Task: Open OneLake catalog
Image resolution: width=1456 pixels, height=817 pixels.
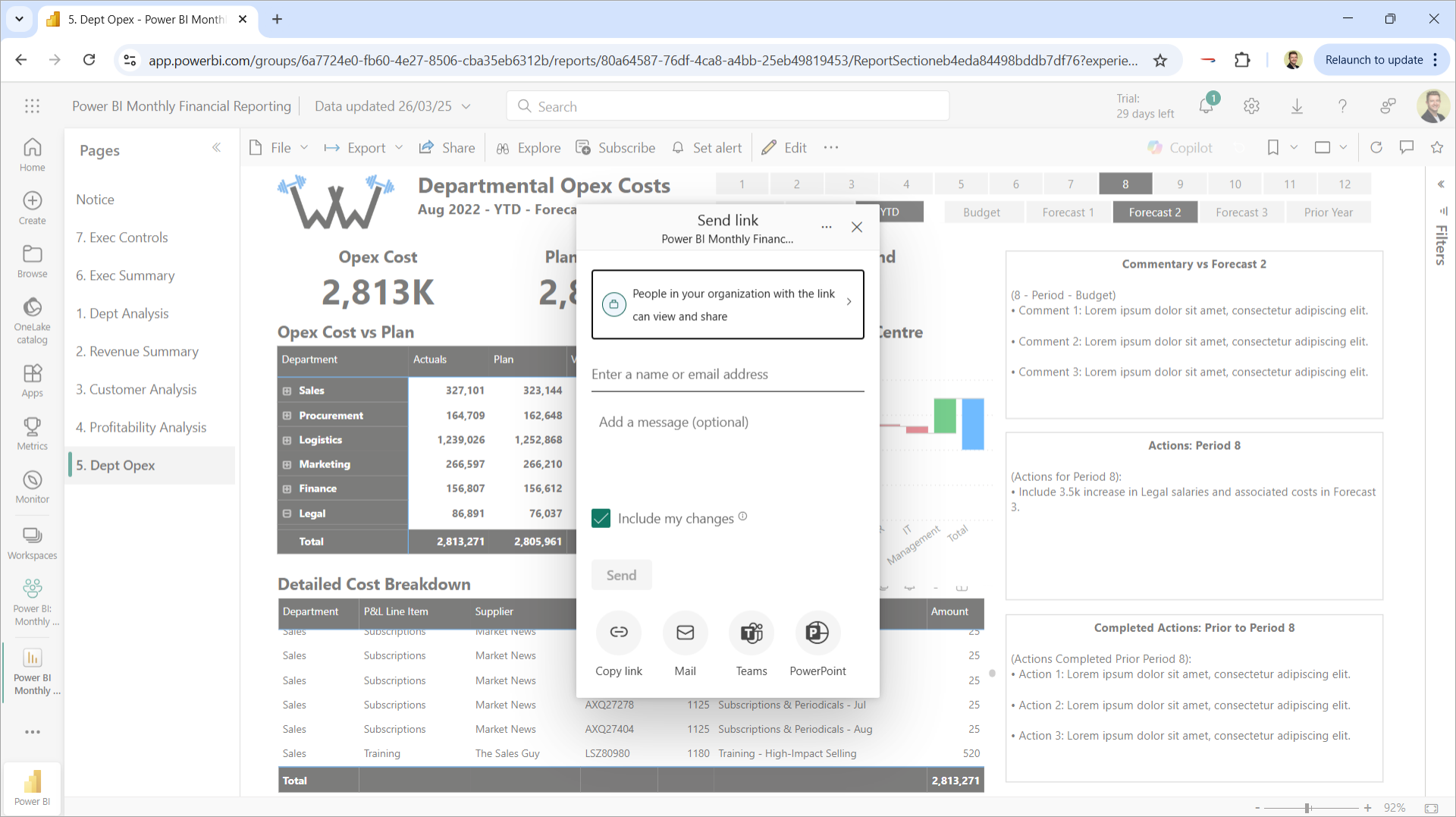Action: (32, 320)
